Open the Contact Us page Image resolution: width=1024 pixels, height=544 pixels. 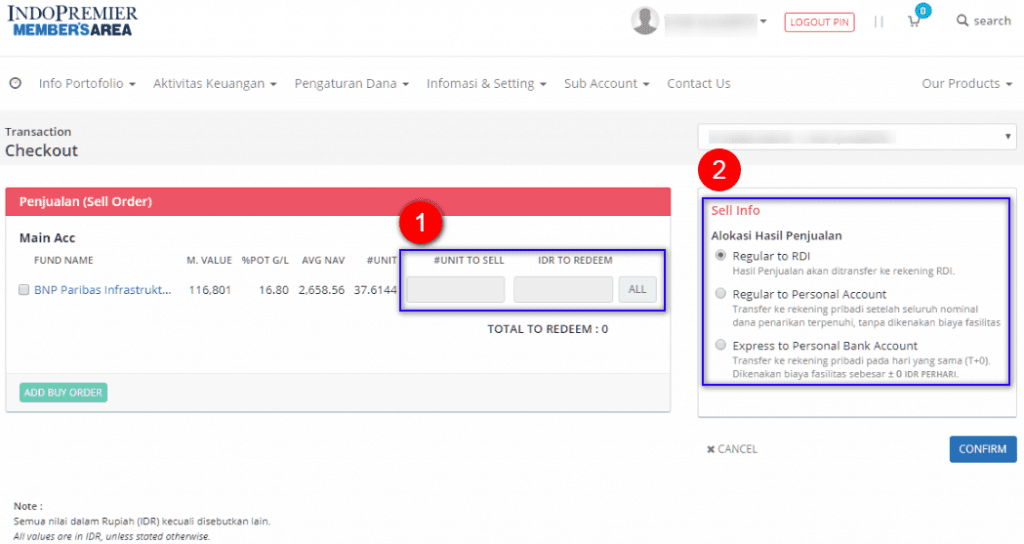698,84
